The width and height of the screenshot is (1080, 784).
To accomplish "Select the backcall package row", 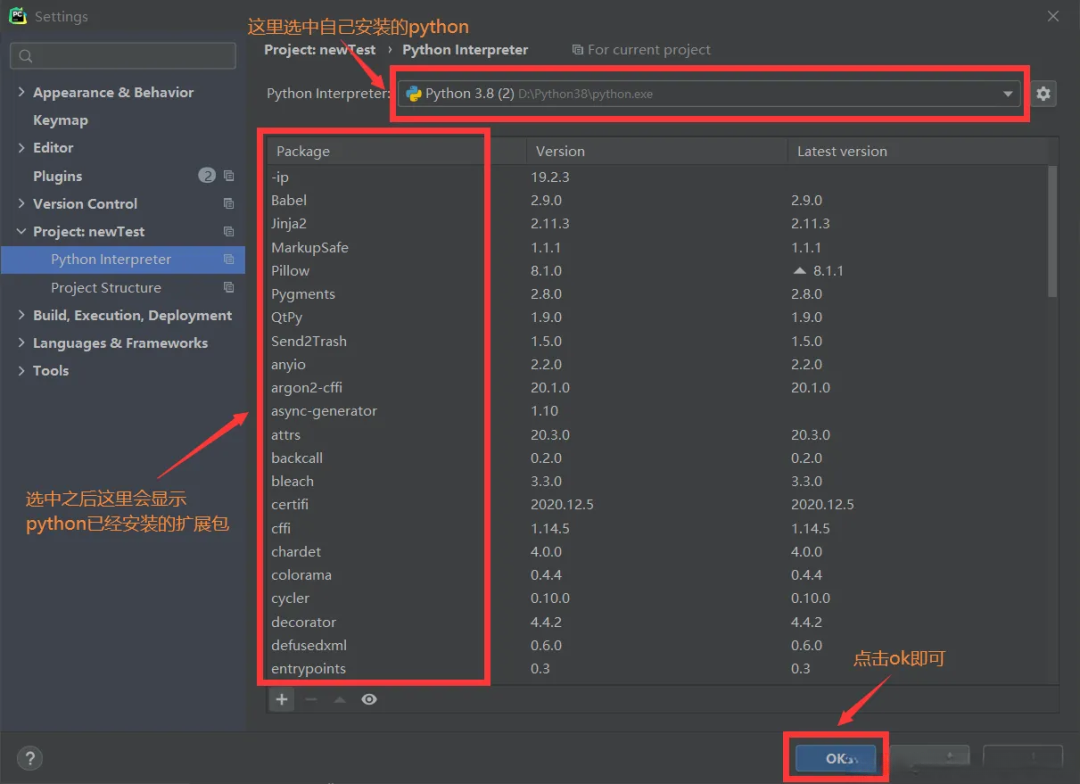I will (x=657, y=457).
